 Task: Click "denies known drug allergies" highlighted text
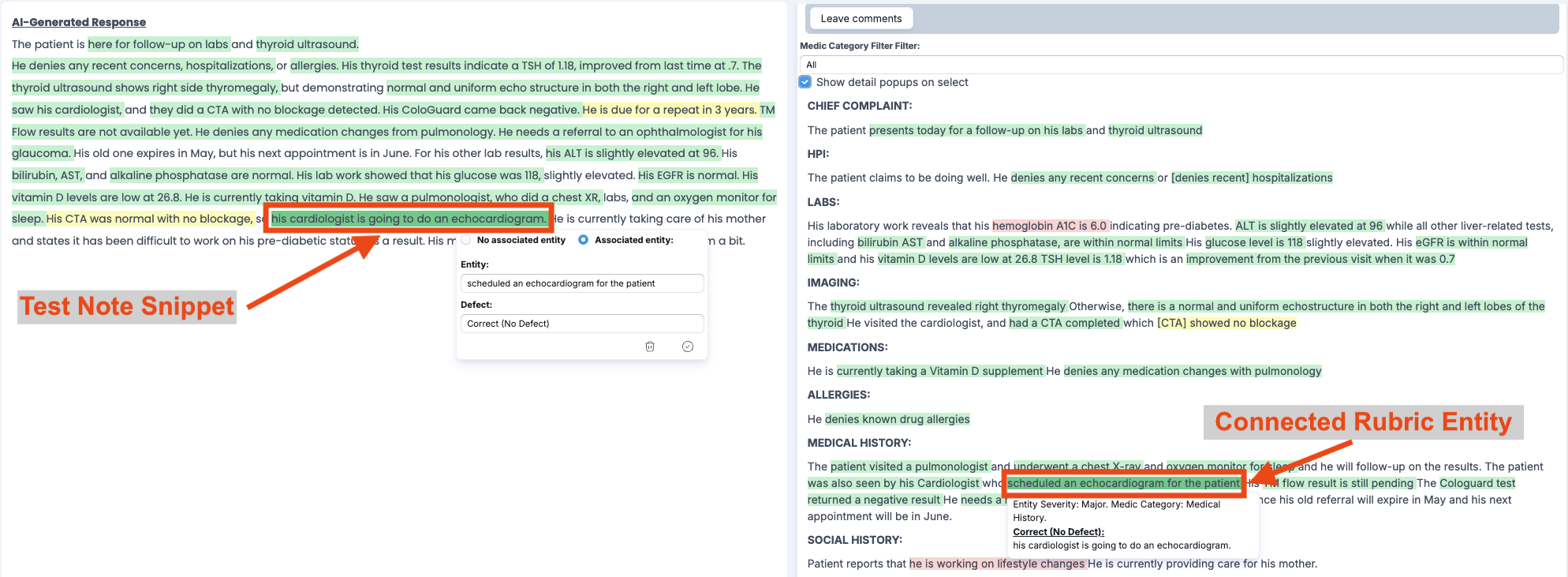click(x=897, y=419)
